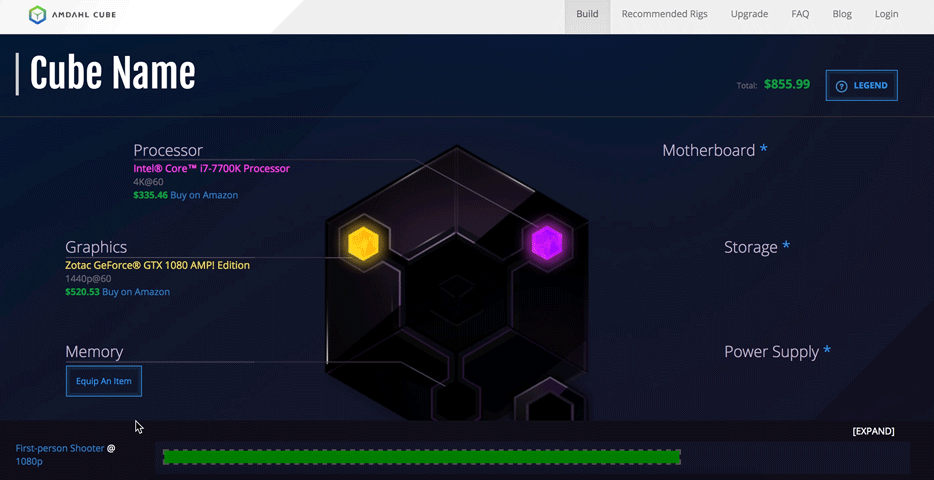Open the Legend button
Screen dimensions: 934x480
coord(861,86)
